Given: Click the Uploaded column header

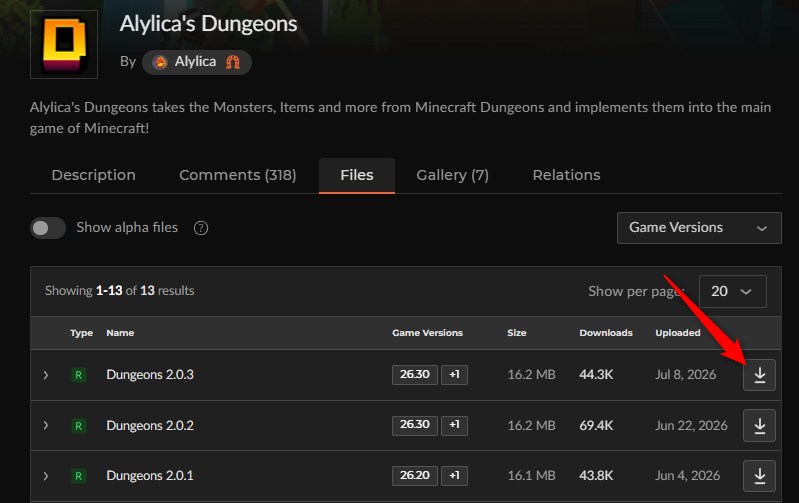Looking at the screenshot, I should pyautogui.click(x=678, y=333).
